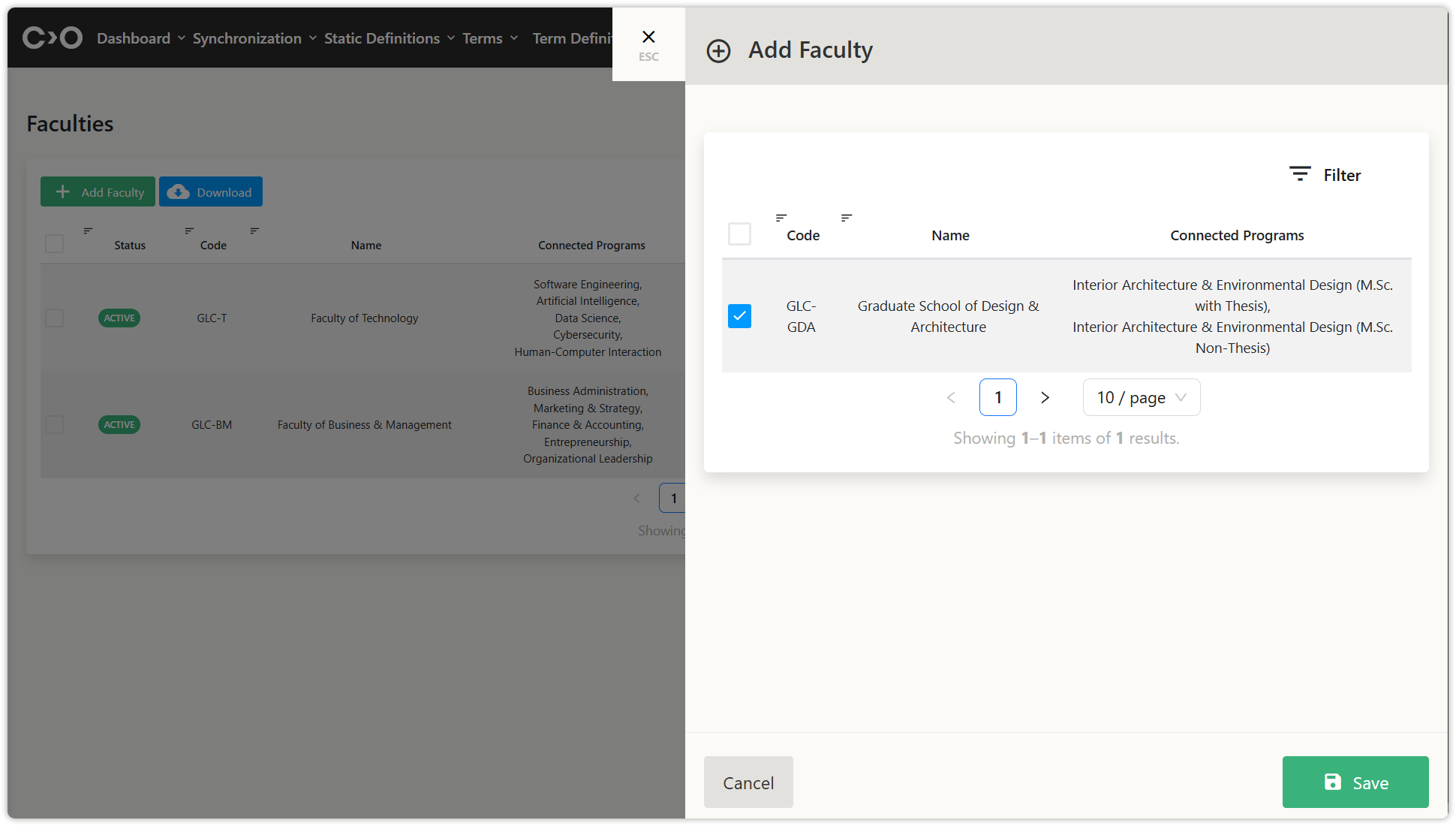Click the Cancel button

tap(748, 782)
